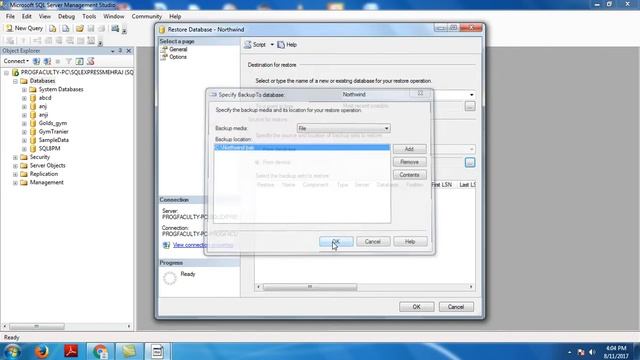Open the Connect dropdown in Object Explorer
Viewport: 640px width, 360px height.
pyautogui.click(x=16, y=61)
